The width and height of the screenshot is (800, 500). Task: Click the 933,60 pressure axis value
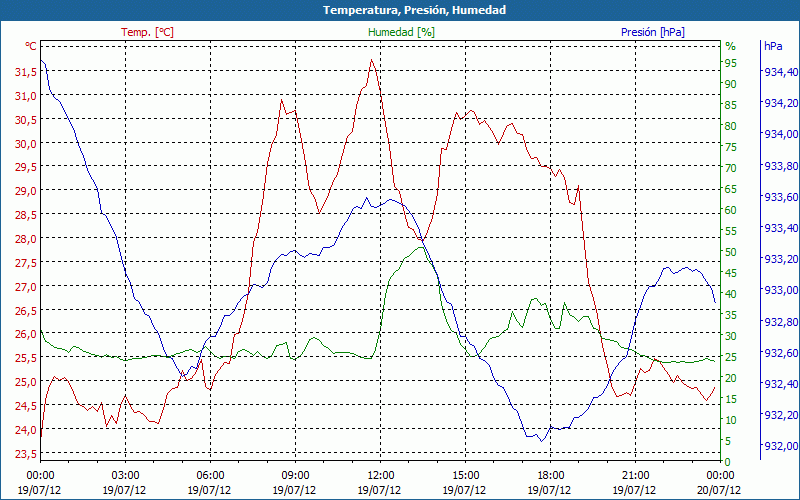point(781,196)
